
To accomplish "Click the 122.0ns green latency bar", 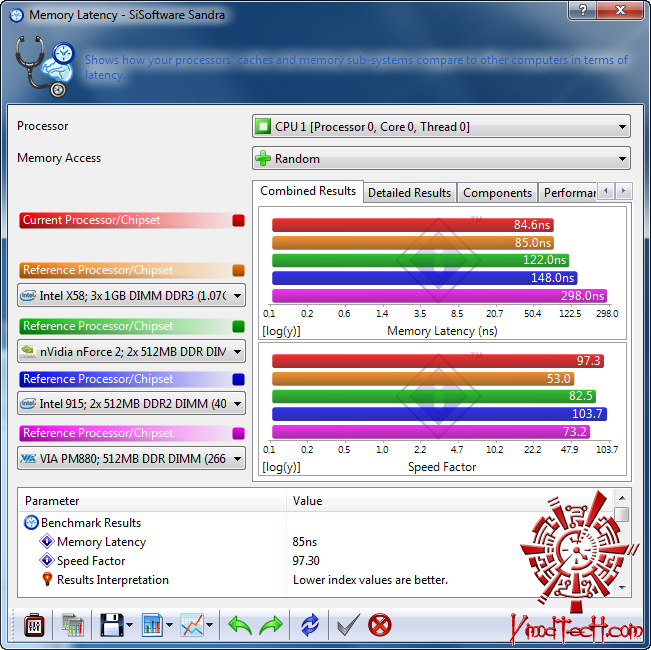I will click(420, 260).
